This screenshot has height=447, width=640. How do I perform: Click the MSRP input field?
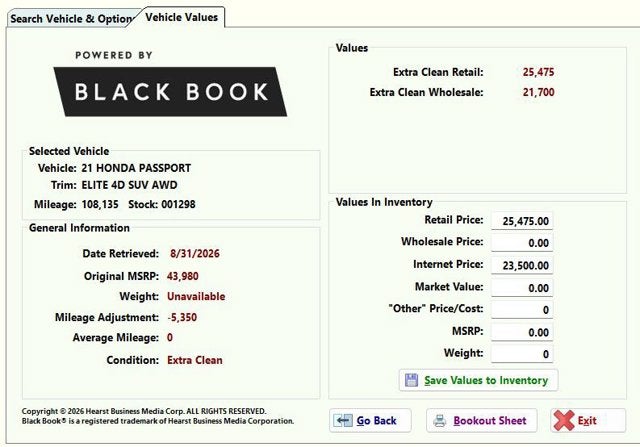coord(522,332)
